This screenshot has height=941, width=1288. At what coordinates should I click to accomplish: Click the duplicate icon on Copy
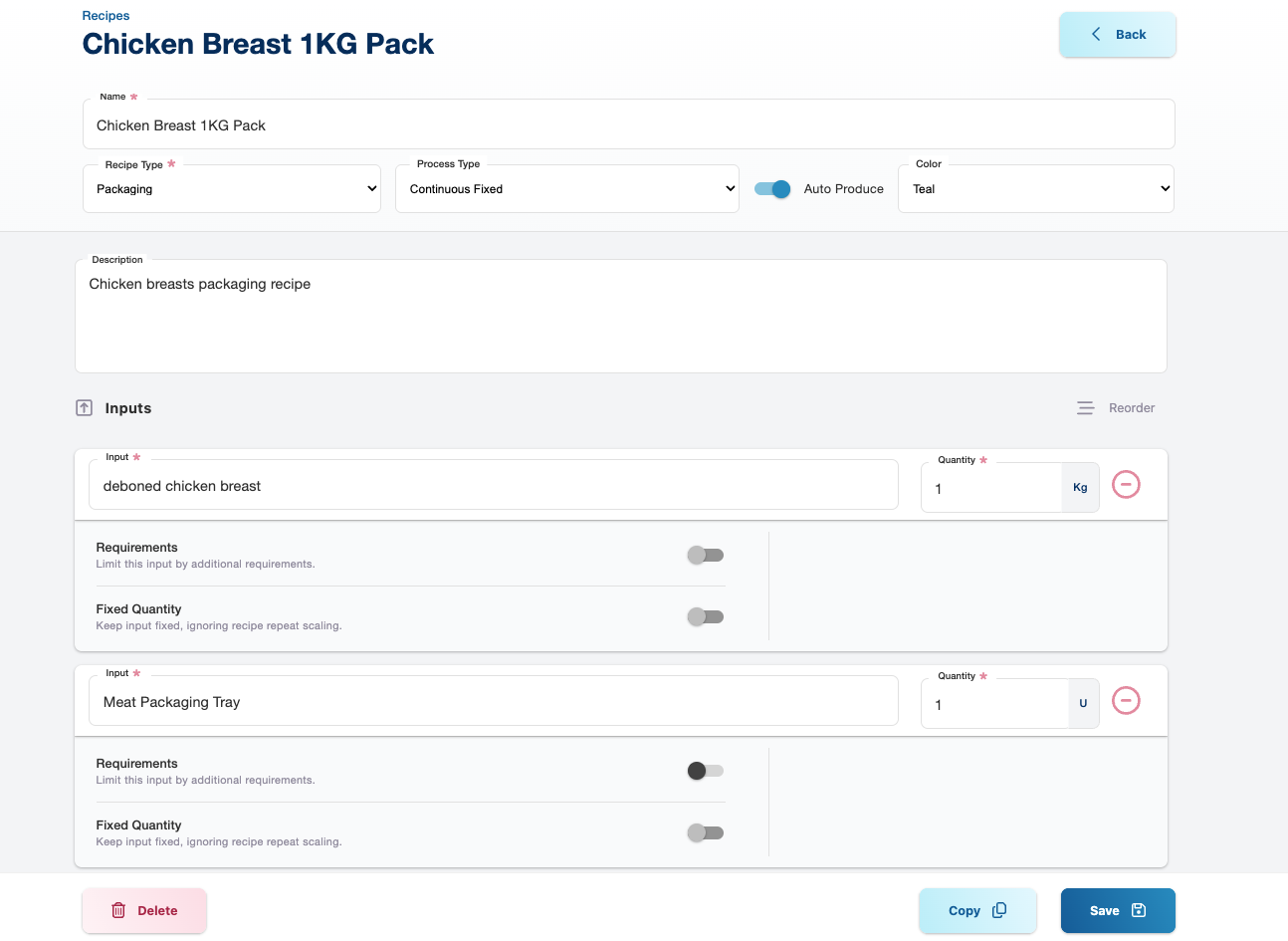[999, 910]
